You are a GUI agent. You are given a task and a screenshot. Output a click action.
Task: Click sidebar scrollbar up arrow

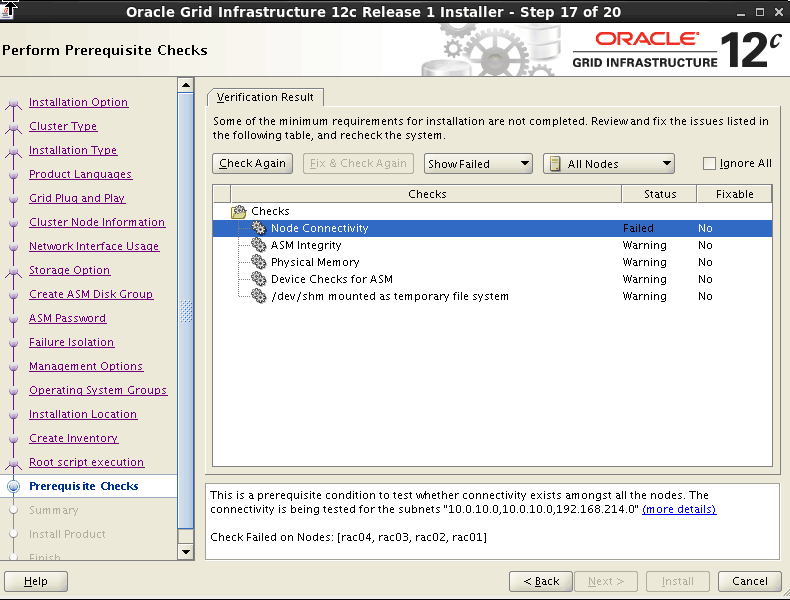[186, 85]
